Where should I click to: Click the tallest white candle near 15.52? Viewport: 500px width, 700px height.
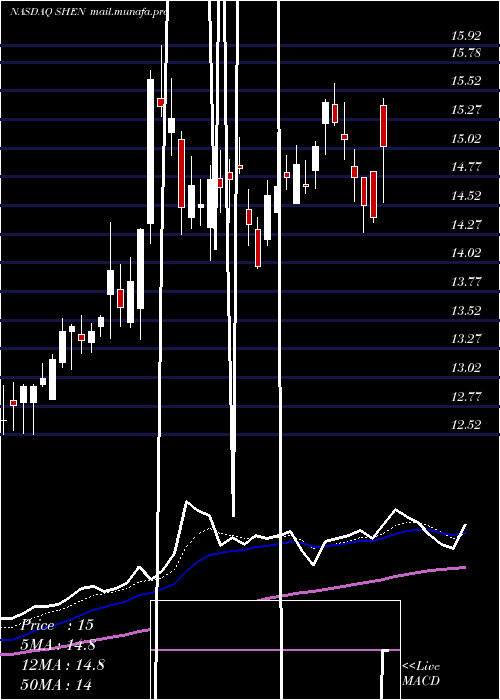[150, 151]
